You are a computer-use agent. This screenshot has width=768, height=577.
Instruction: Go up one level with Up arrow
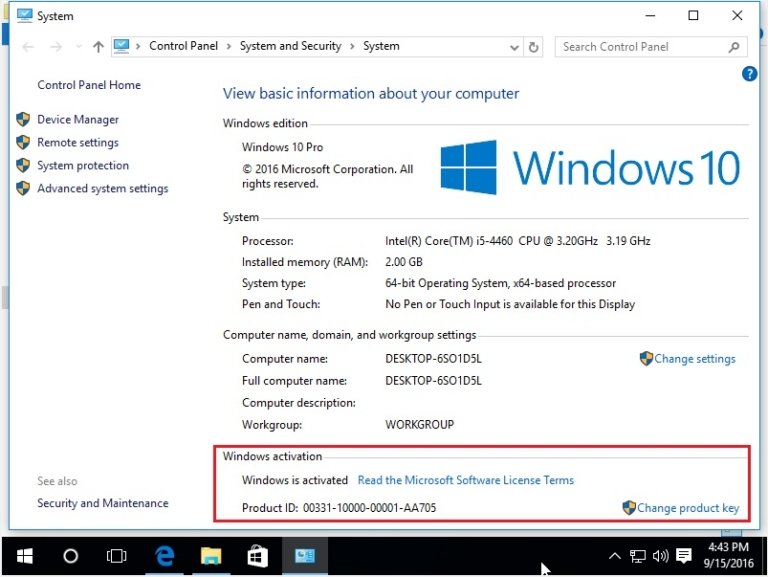(98, 47)
